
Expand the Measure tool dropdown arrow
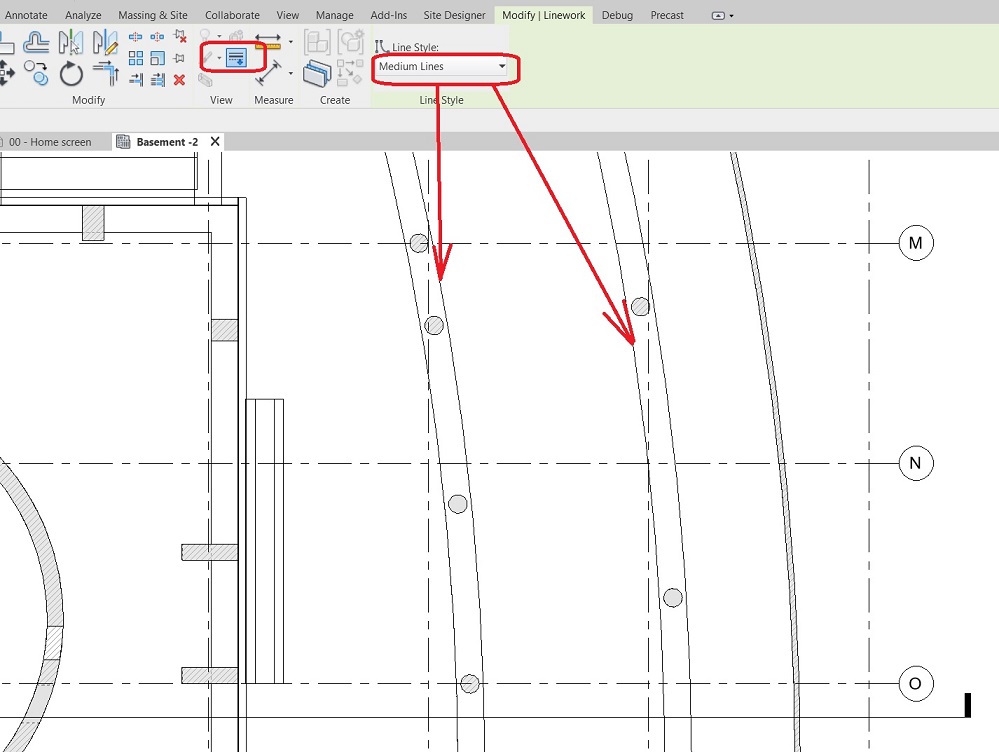[x=290, y=73]
